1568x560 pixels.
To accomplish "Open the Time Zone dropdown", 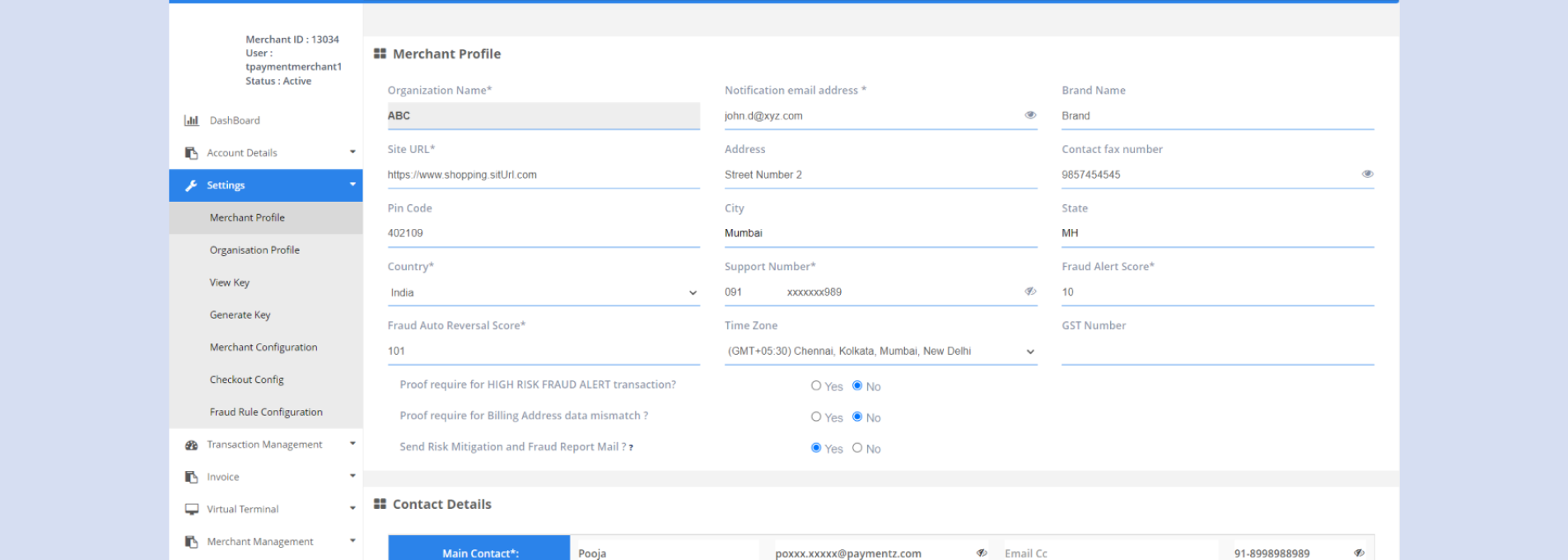I will [880, 352].
